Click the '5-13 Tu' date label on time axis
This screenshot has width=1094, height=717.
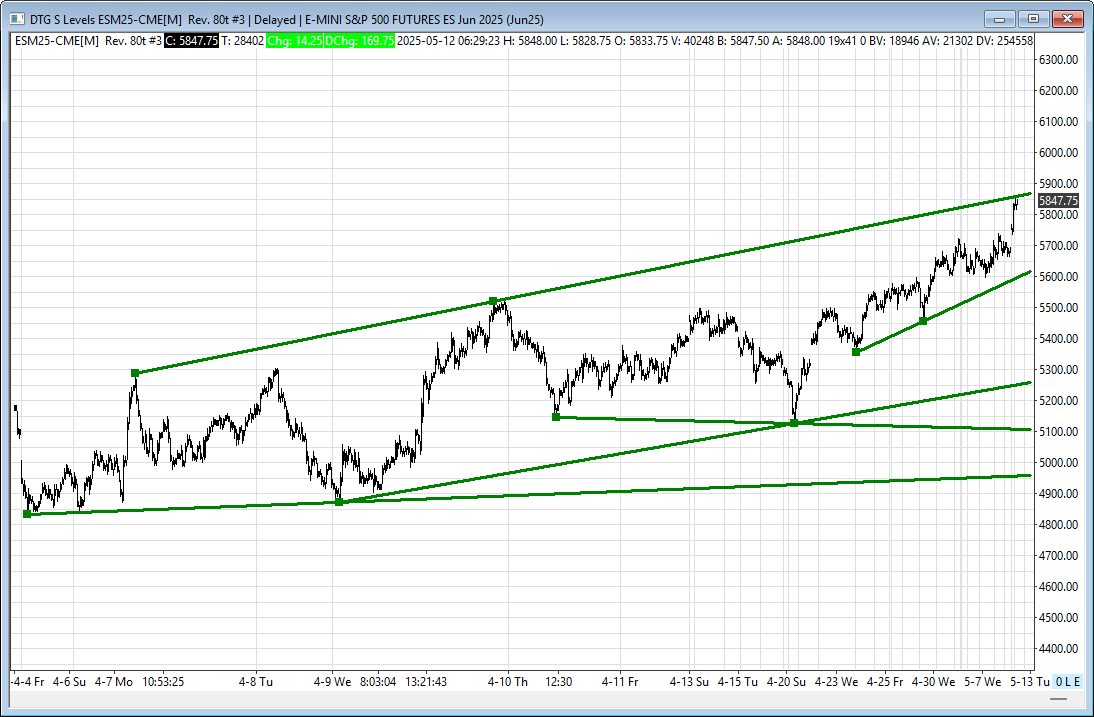[x=1030, y=681]
